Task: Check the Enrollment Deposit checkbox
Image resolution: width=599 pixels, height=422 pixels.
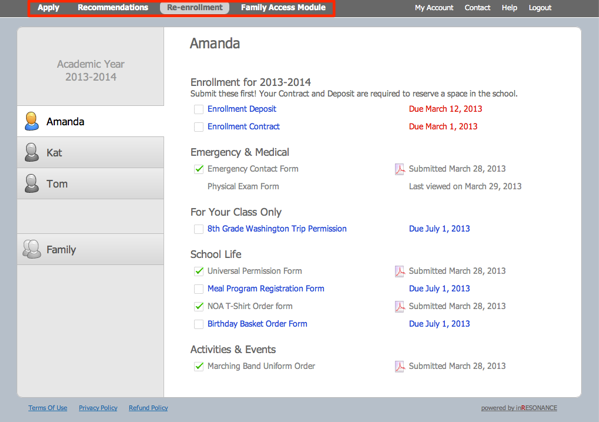Action: tap(199, 109)
